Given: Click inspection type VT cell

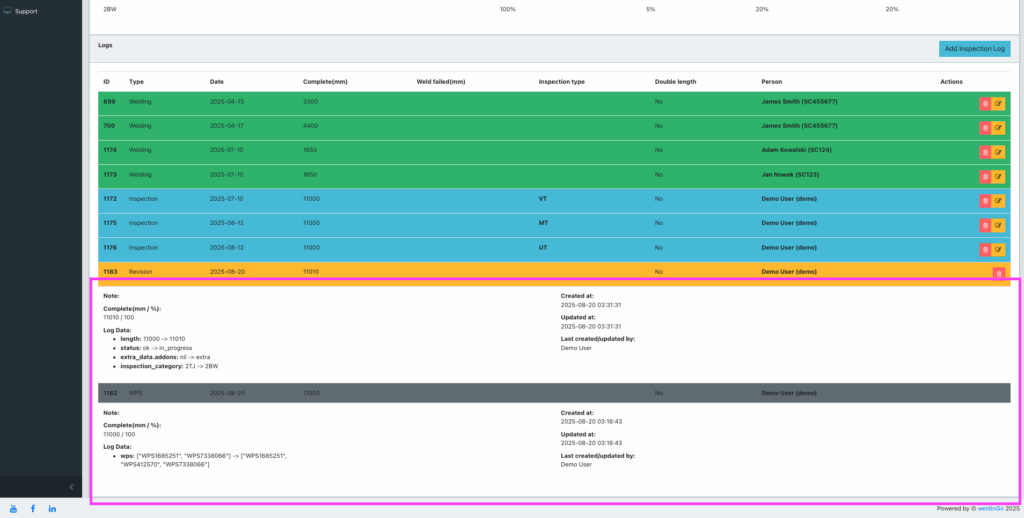Looking at the screenshot, I should pyautogui.click(x=543, y=199).
